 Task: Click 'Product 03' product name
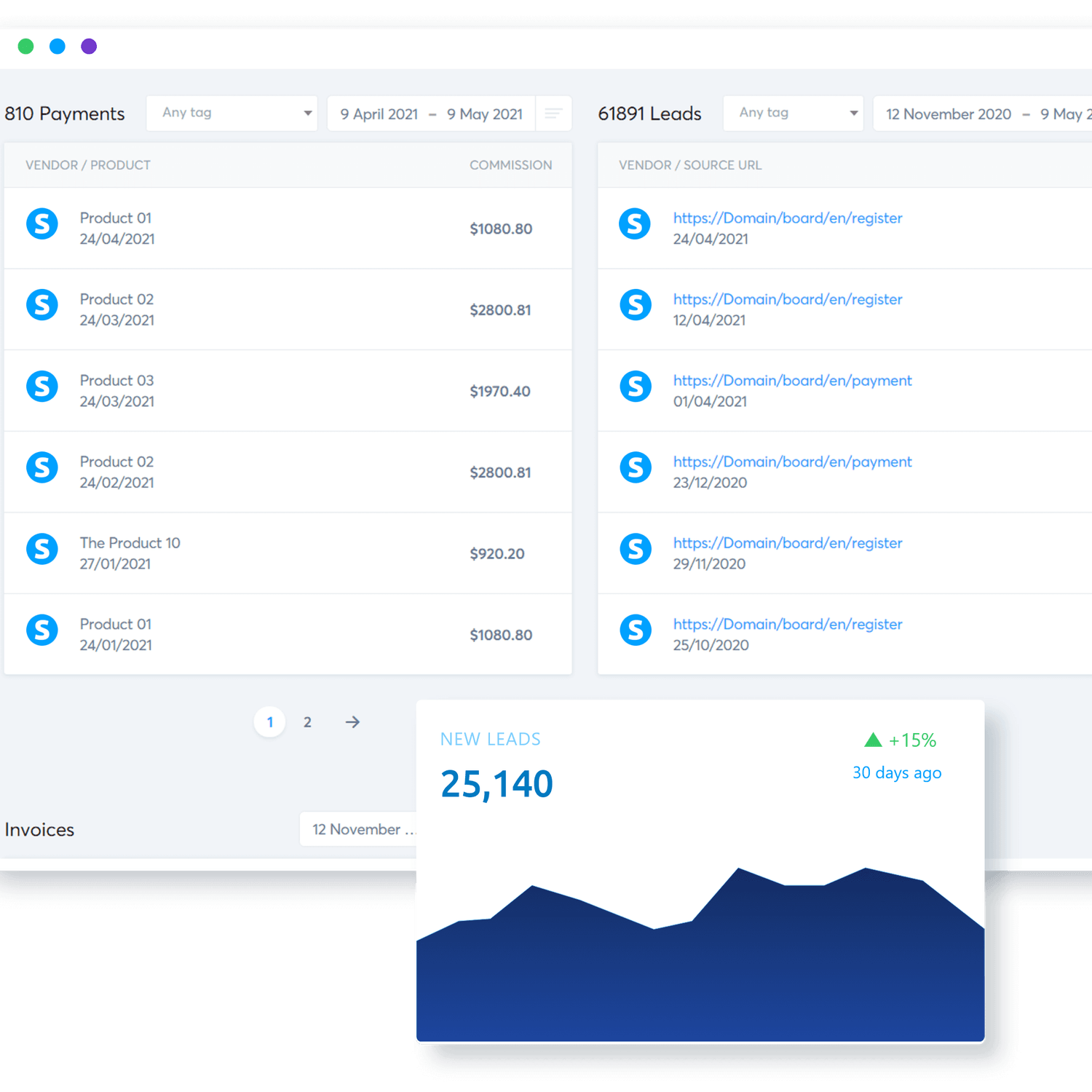point(116,380)
